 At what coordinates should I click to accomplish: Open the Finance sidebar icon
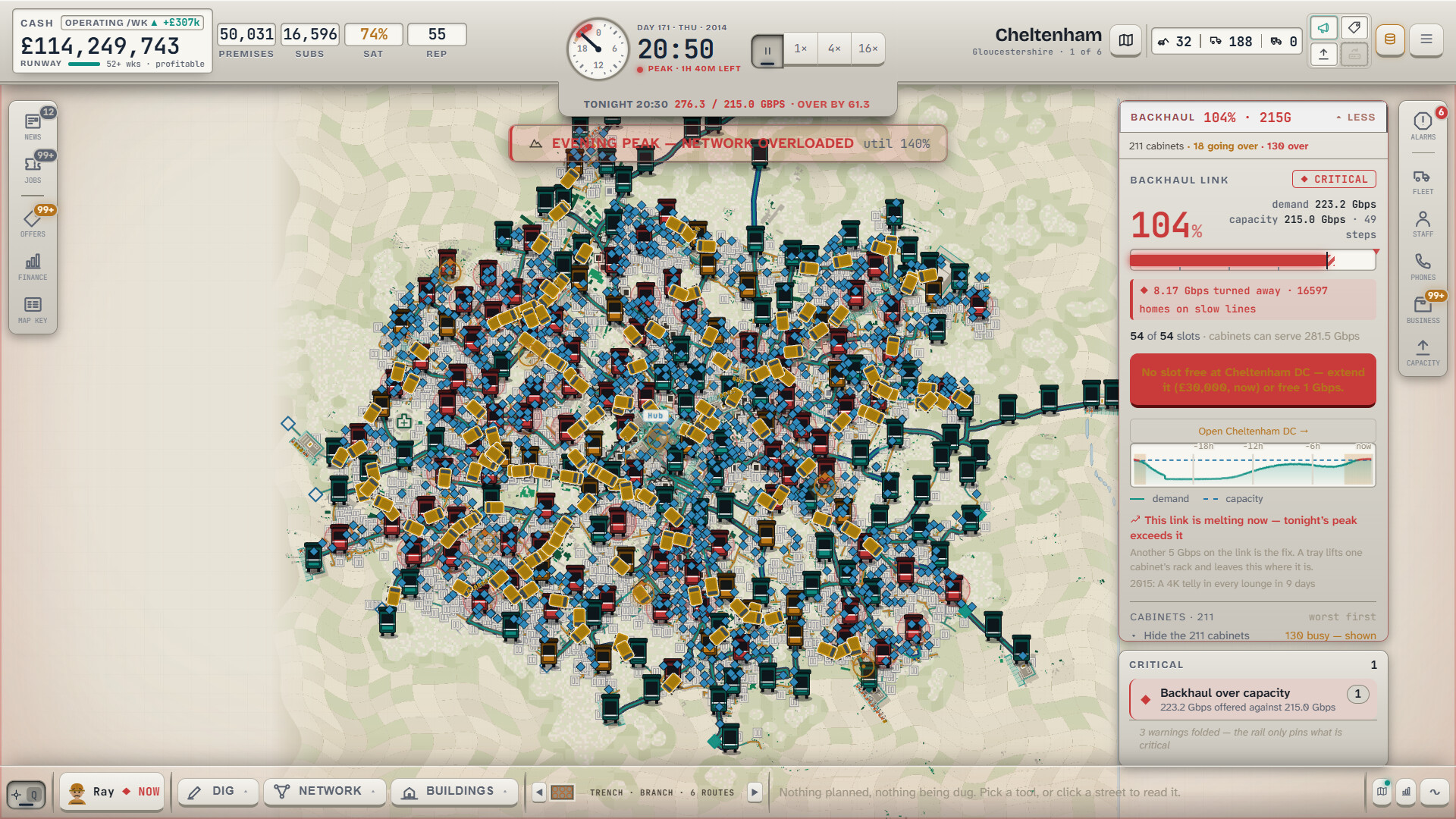coord(33,266)
